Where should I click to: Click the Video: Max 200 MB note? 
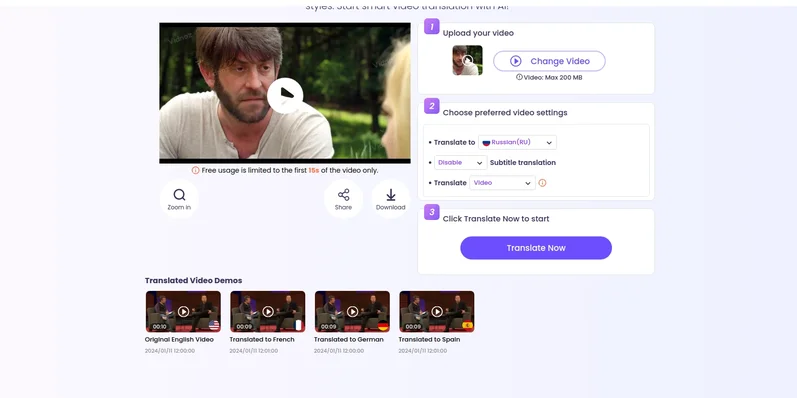(549, 77)
